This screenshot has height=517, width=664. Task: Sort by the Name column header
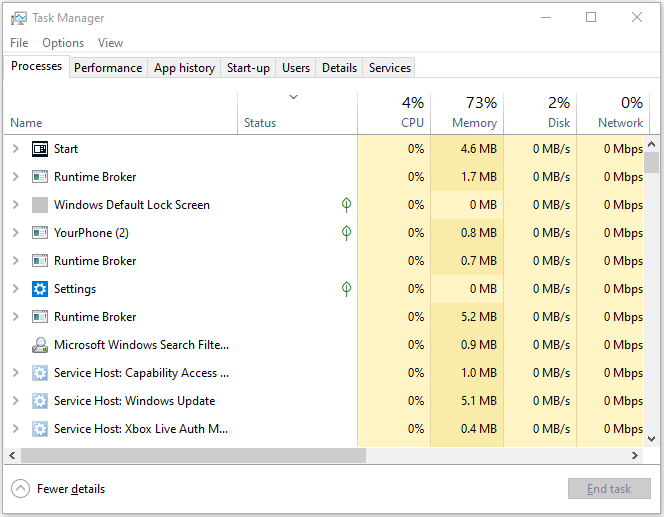121,113
